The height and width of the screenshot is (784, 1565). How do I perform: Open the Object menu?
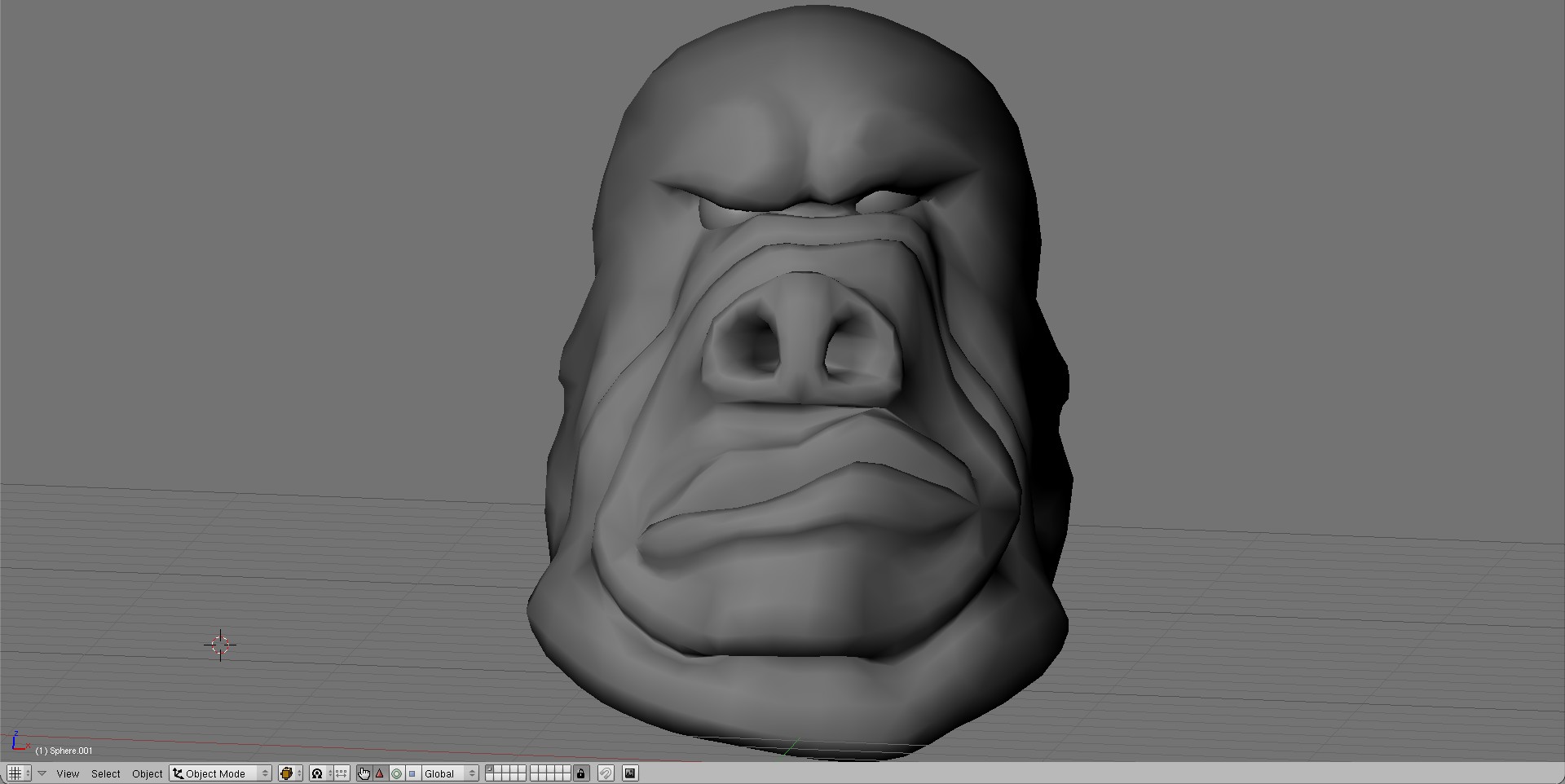(148, 773)
